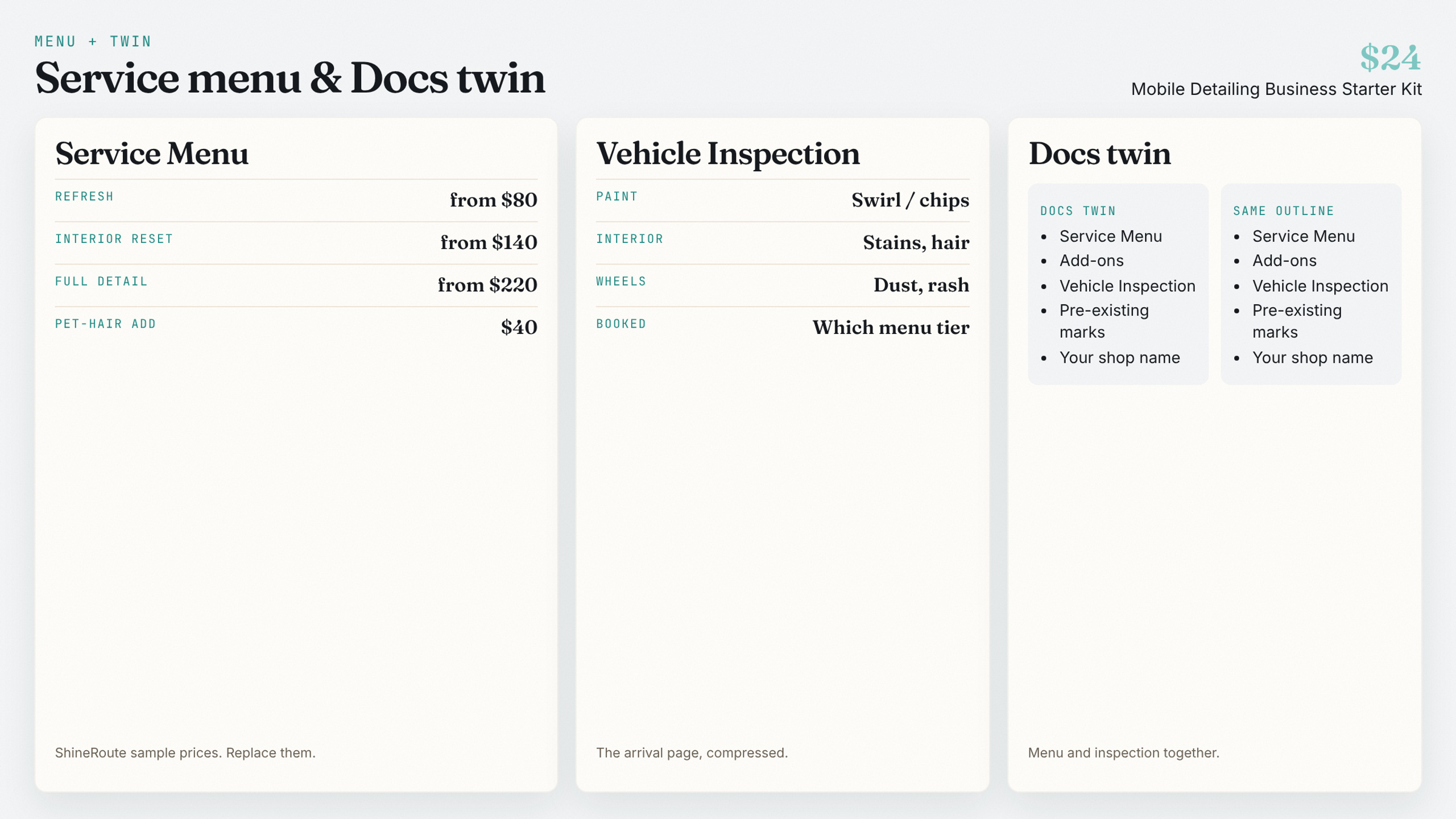Select 'Pre-existing marks' in the SAME OUTLINE list

pos(1297,321)
